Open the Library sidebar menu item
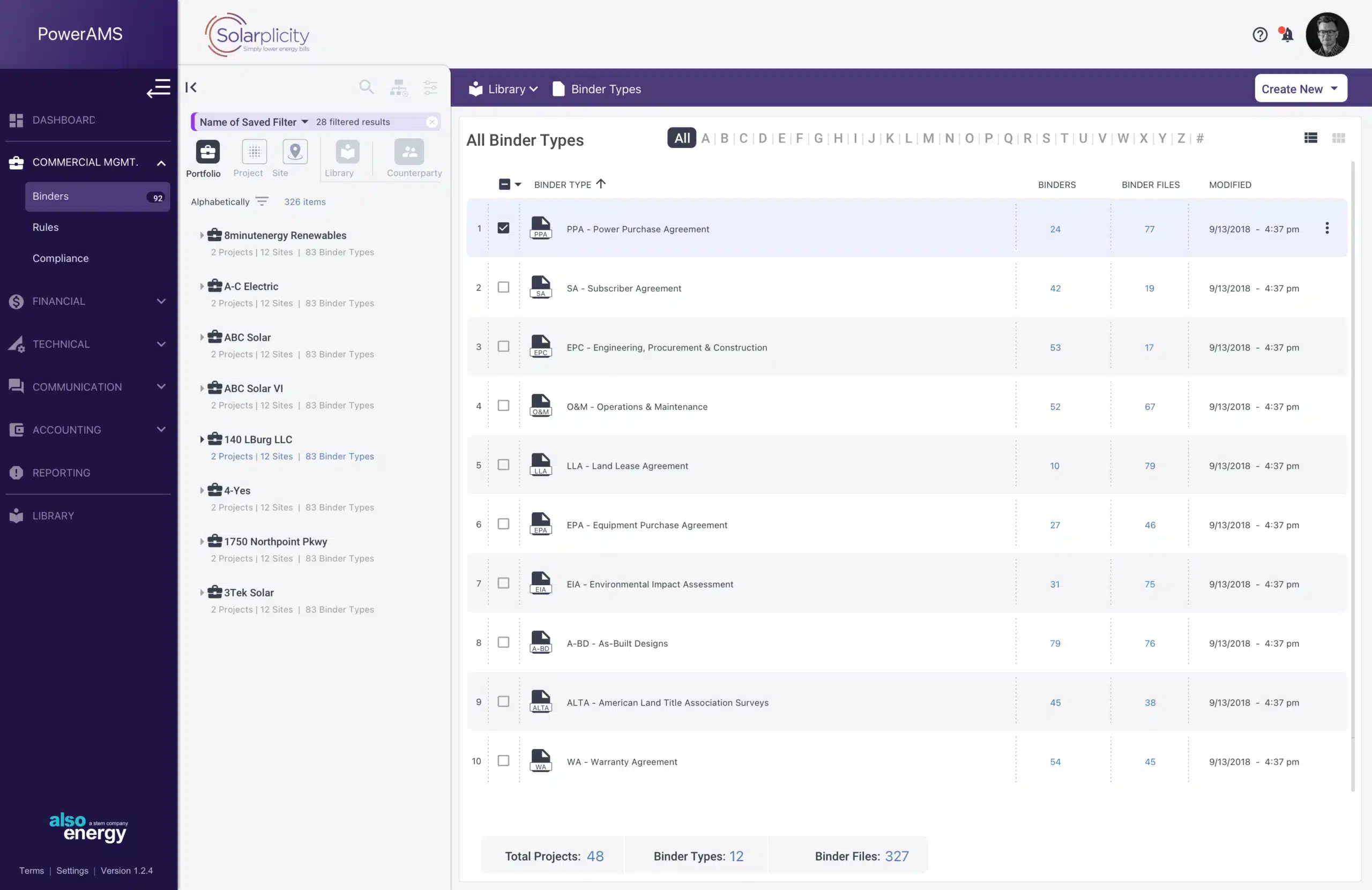This screenshot has height=890, width=1372. tap(53, 515)
